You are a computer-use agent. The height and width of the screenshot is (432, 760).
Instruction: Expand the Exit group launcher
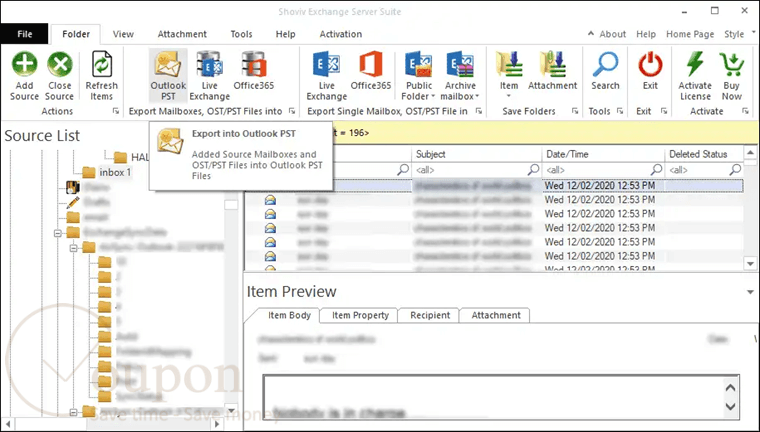coord(664,111)
